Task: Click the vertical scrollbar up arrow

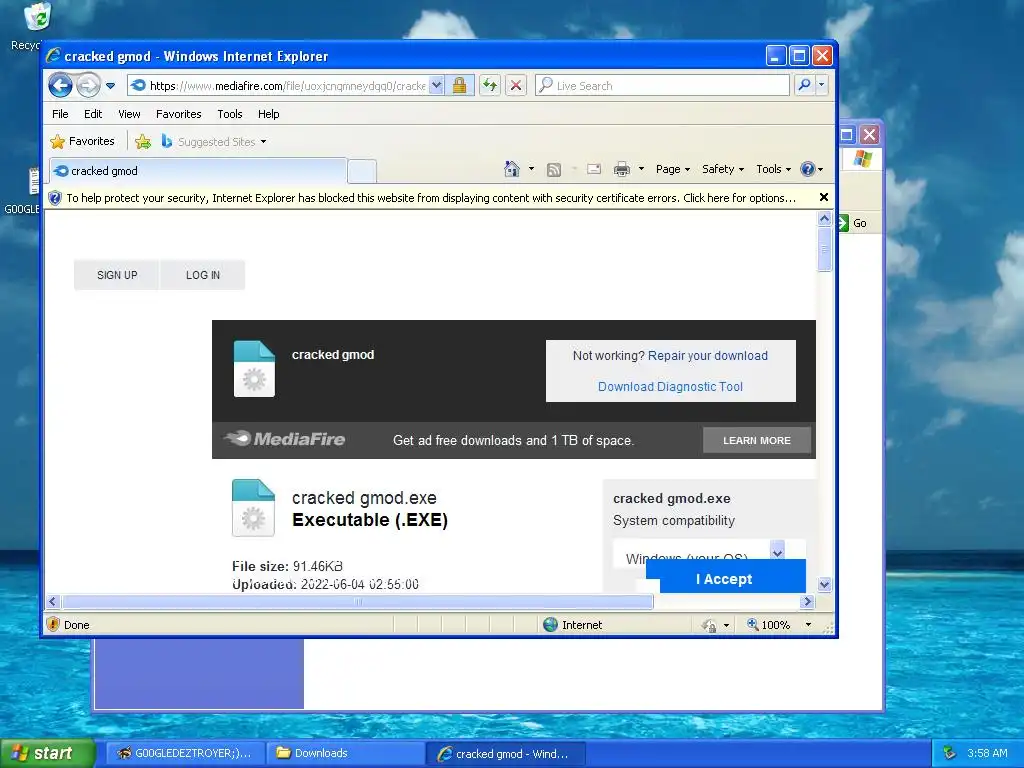Action: [824, 218]
